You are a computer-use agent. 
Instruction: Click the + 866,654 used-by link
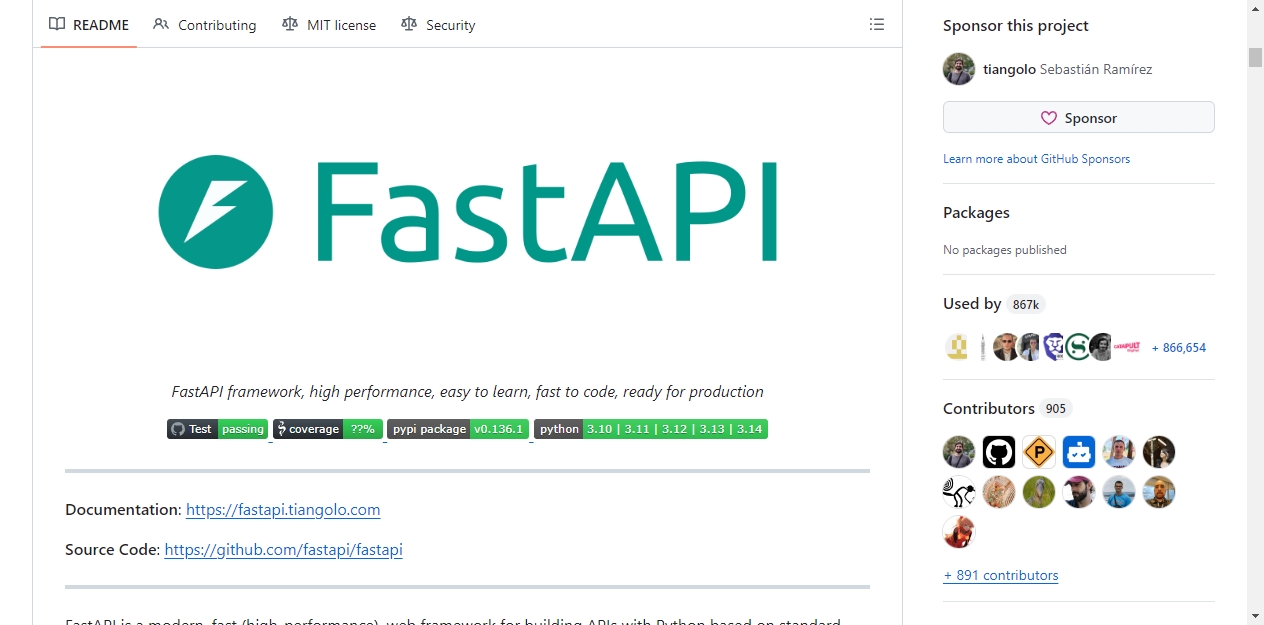[x=1179, y=348]
